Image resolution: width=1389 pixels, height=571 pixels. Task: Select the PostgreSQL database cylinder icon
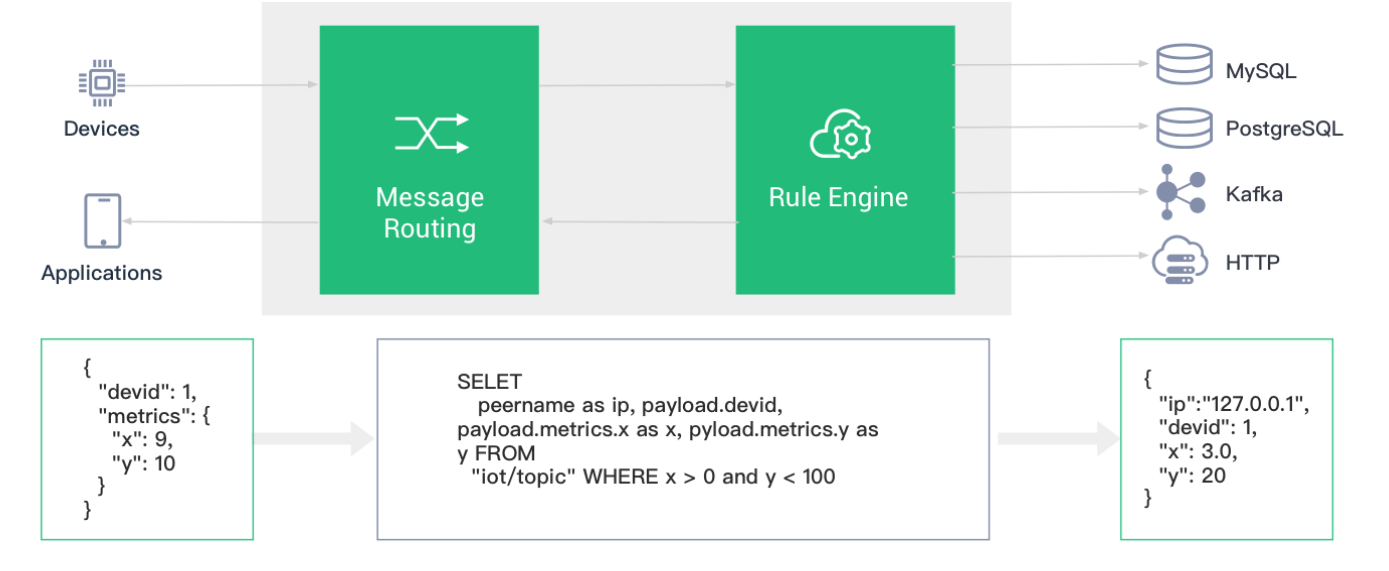click(x=1184, y=127)
